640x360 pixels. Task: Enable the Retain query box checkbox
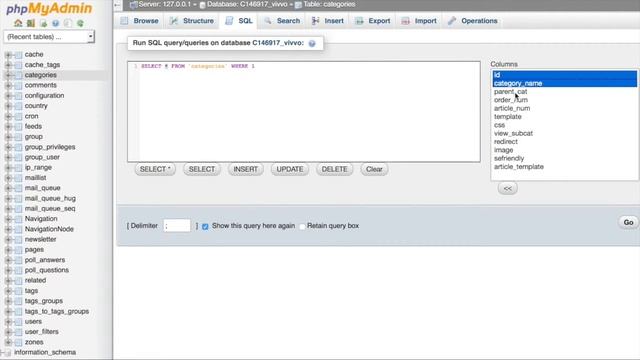[x=302, y=227]
